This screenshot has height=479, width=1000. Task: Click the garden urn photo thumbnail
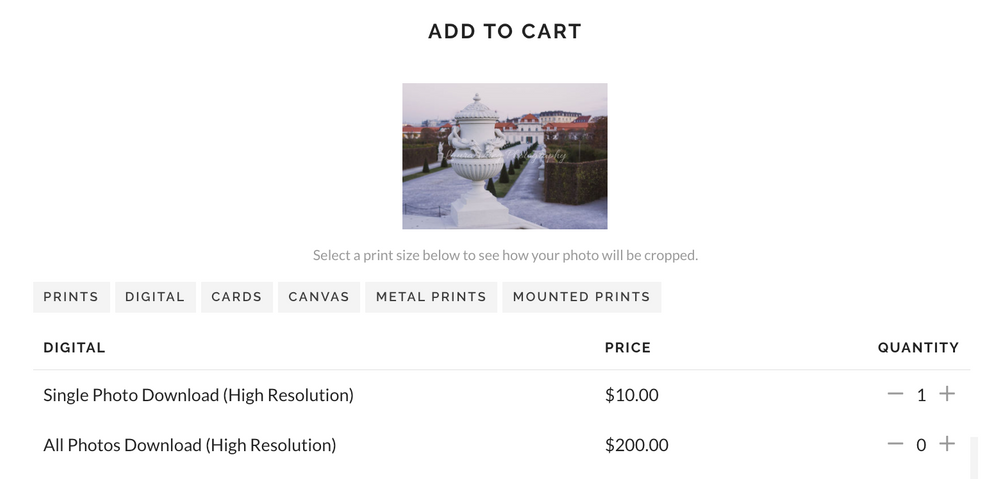[x=504, y=156]
